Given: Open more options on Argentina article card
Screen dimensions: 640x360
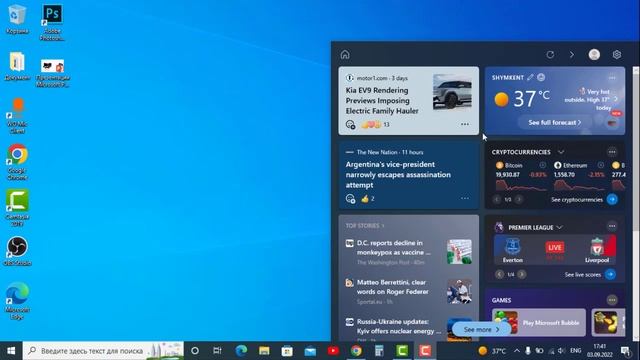Looking at the screenshot, I should [465, 198].
